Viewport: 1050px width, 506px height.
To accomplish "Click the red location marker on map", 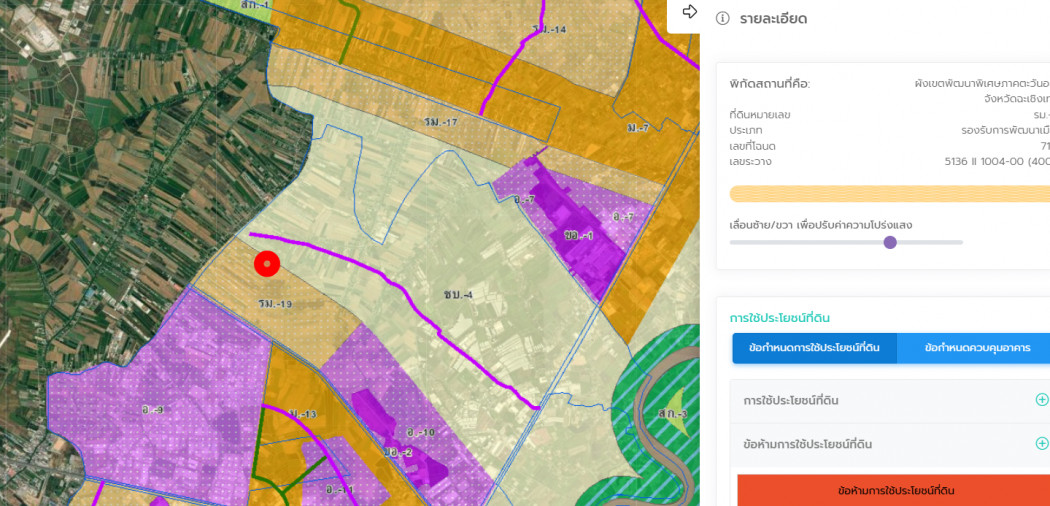I will pos(267,264).
